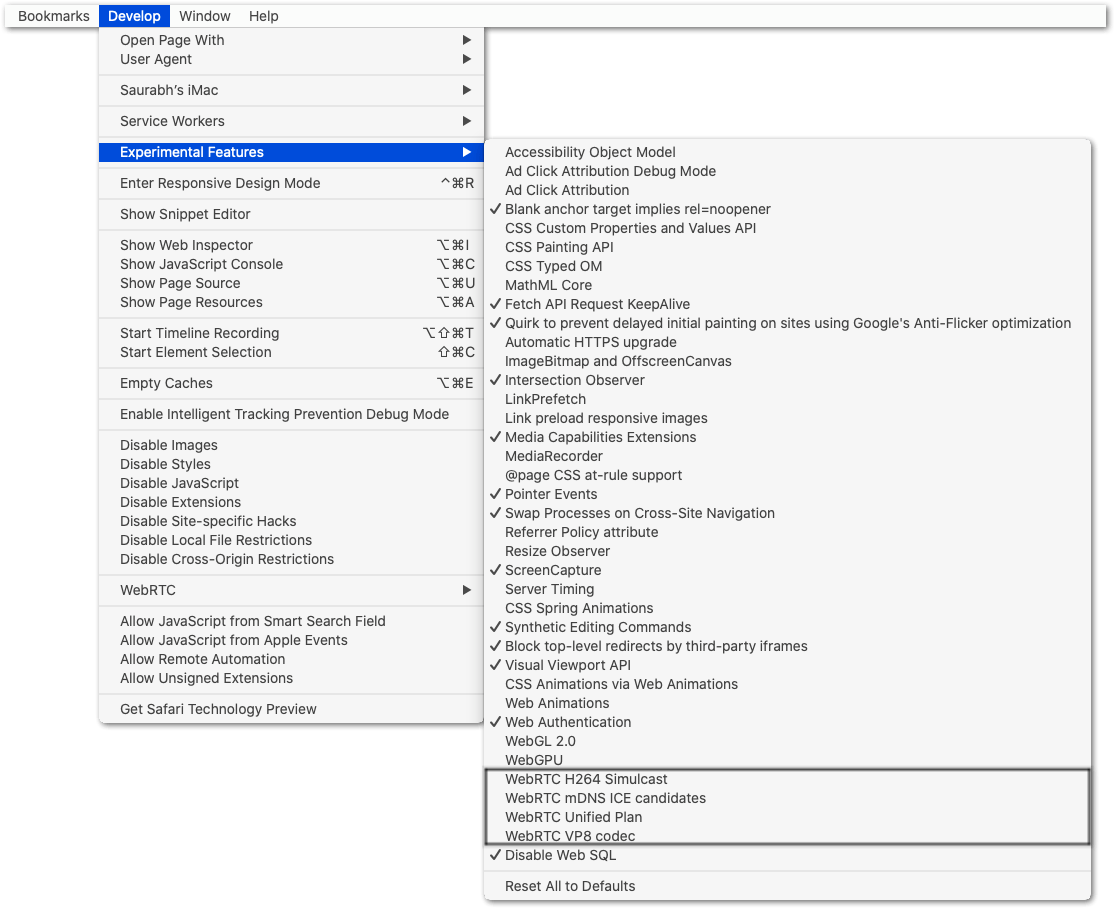Enable WebRTC H264 Simulcast

[787, 780]
